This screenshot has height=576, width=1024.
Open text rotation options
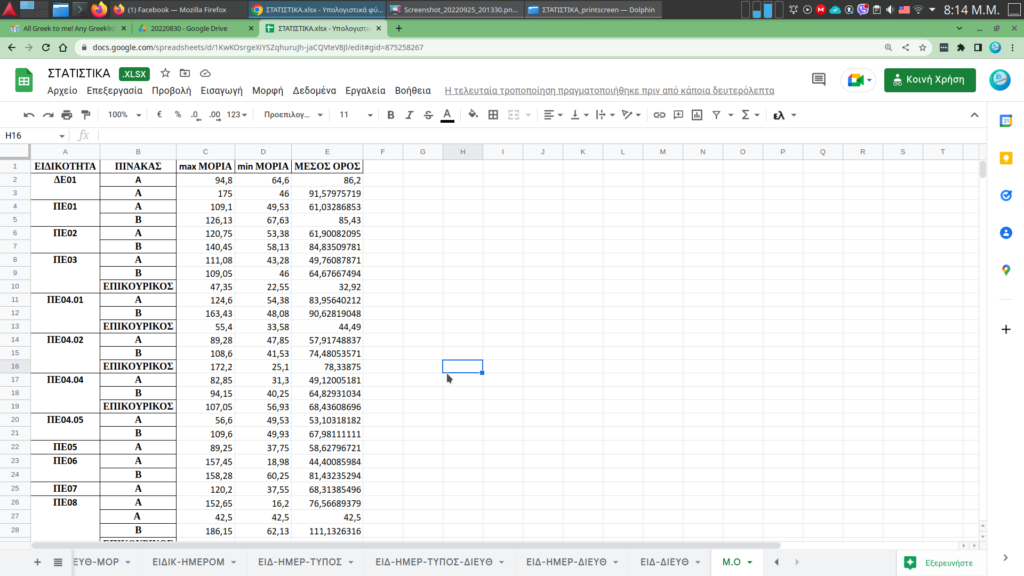point(631,115)
